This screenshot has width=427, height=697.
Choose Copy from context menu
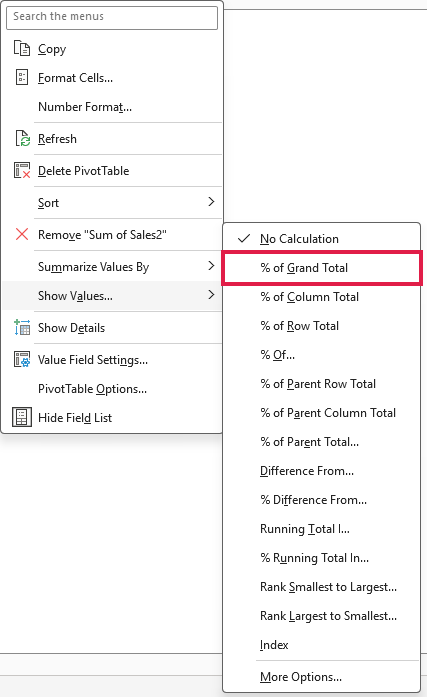tap(112, 48)
